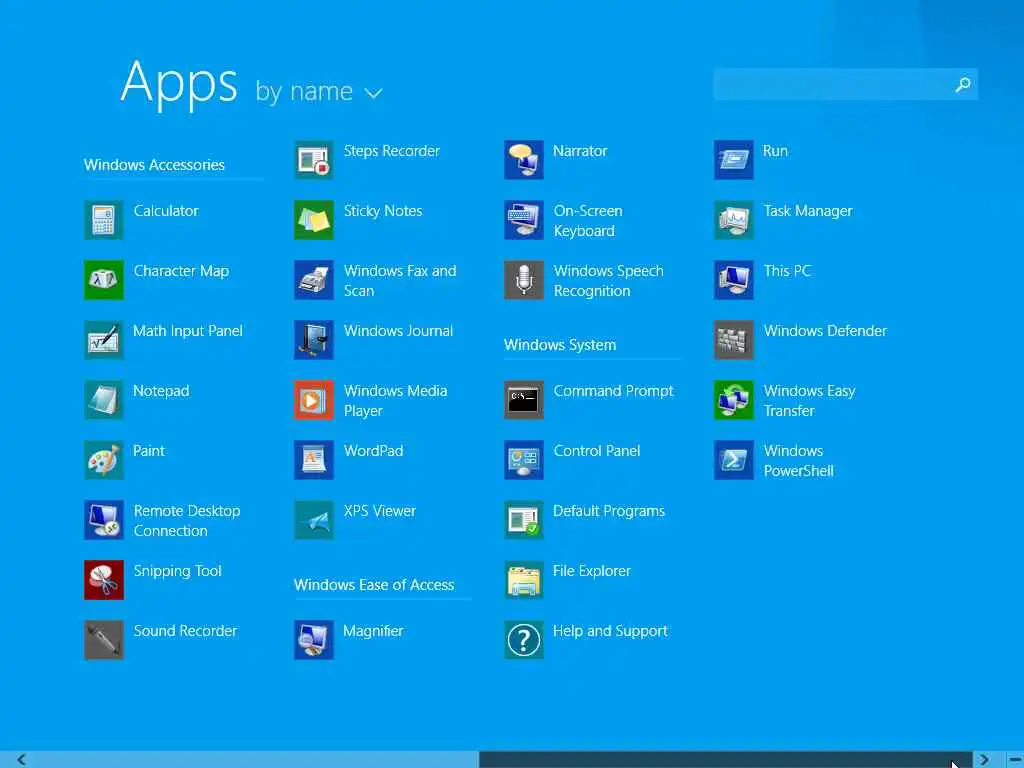
Task: Click the 'Sticky Notes' label
Action: click(383, 211)
